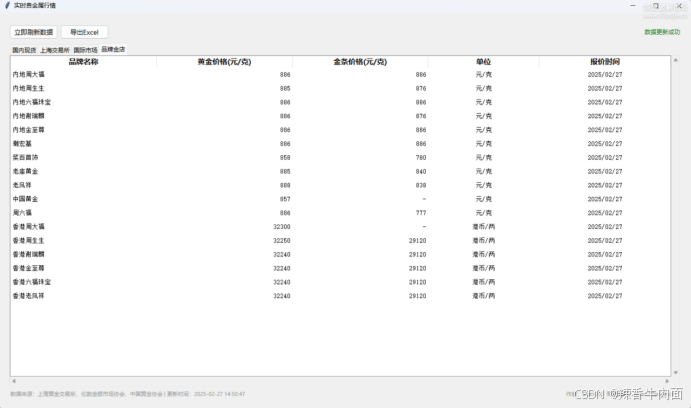Click gold price 32250 for 香港周生生
This screenshot has height=408, width=691.
coord(282,241)
